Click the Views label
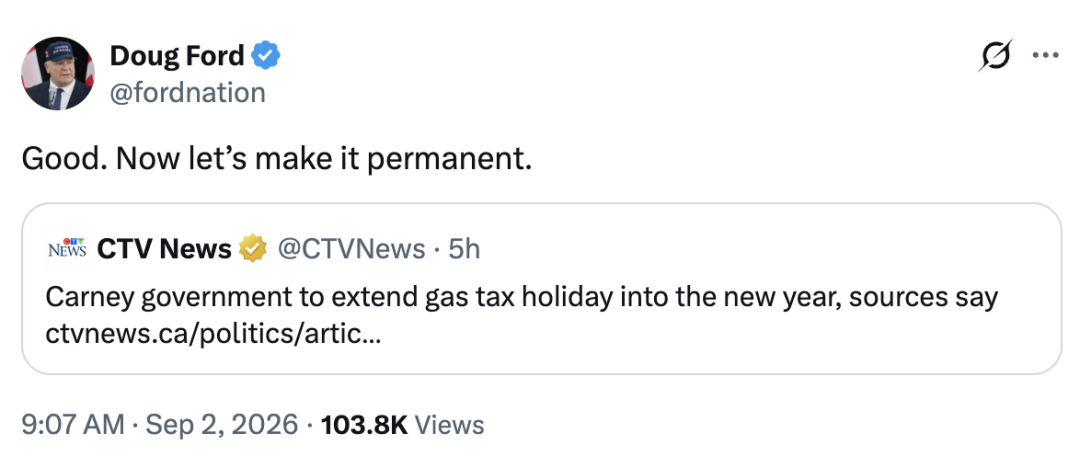Screen dimensions: 1080x456 click(x=450, y=424)
